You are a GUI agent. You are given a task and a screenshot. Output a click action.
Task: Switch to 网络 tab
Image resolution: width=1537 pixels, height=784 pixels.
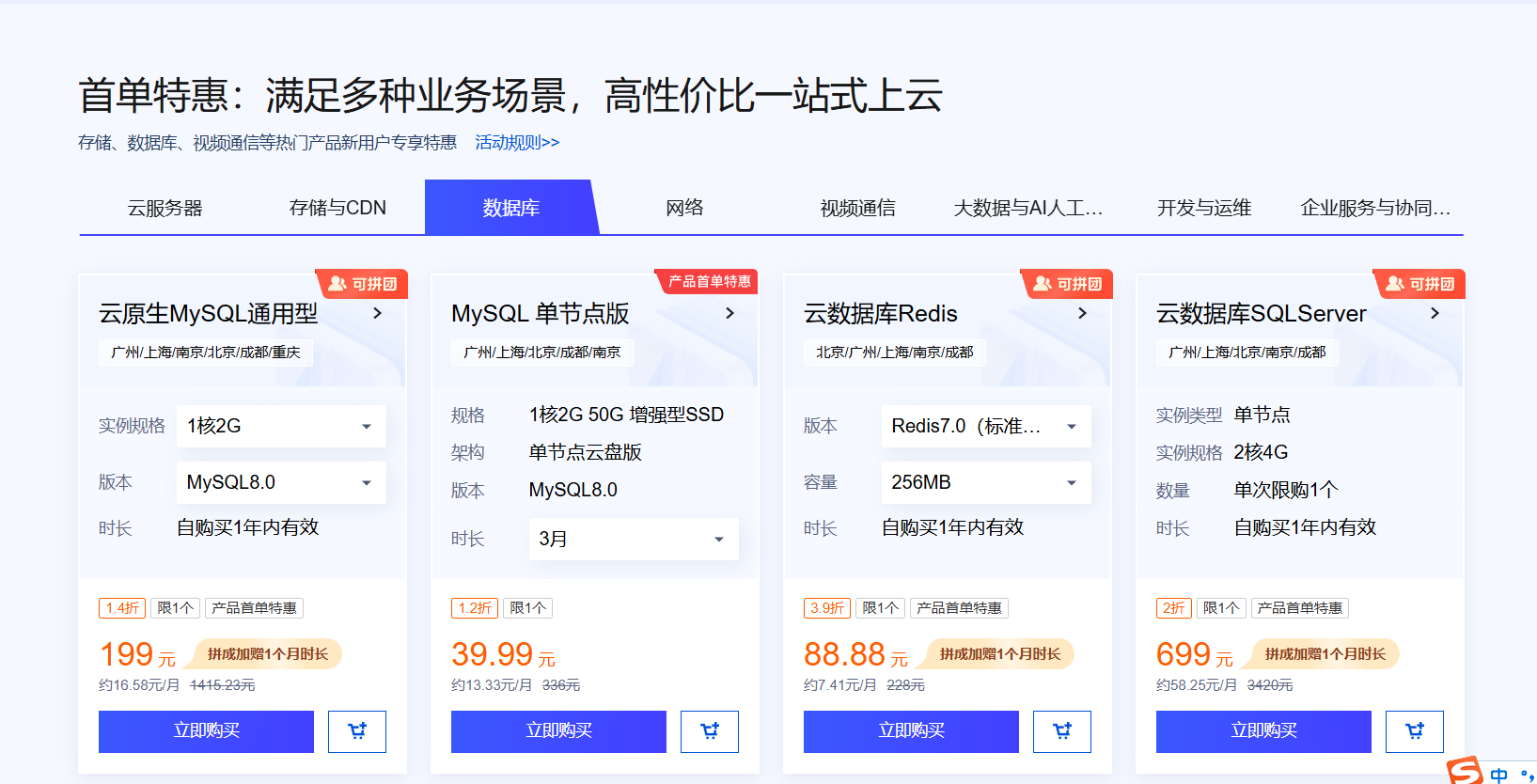(x=684, y=208)
